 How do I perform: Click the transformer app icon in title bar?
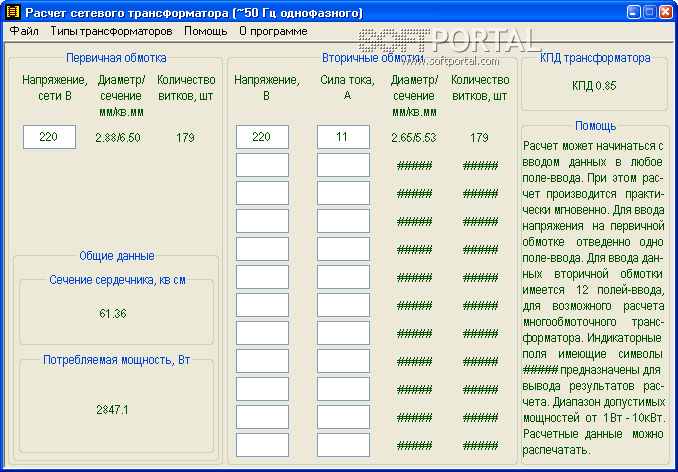coord(13,13)
